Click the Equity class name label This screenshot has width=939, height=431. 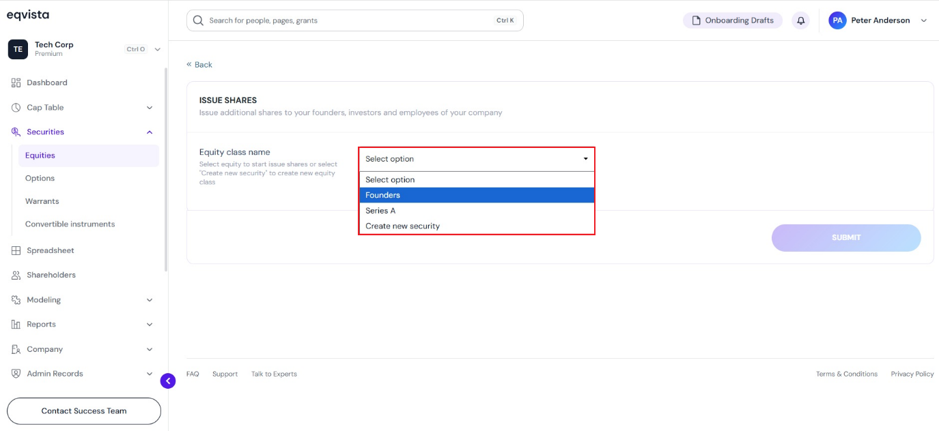(x=235, y=153)
